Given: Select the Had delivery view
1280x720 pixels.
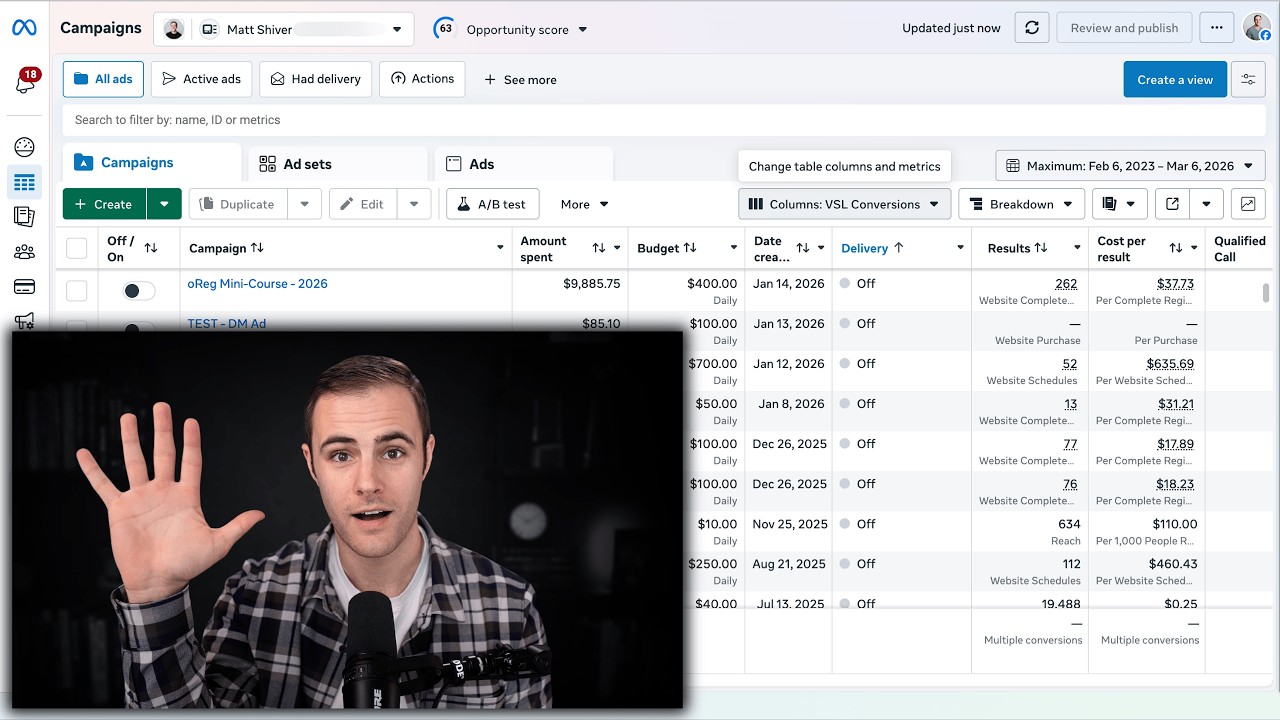Looking at the screenshot, I should [316, 79].
